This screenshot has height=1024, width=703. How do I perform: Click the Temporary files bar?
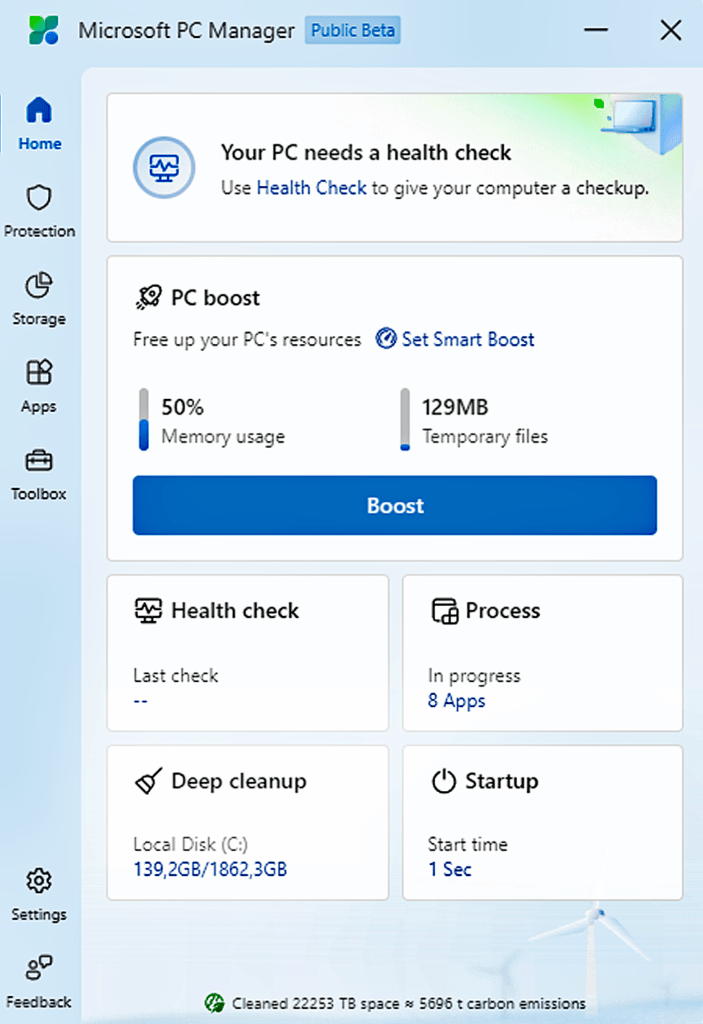tap(405, 419)
